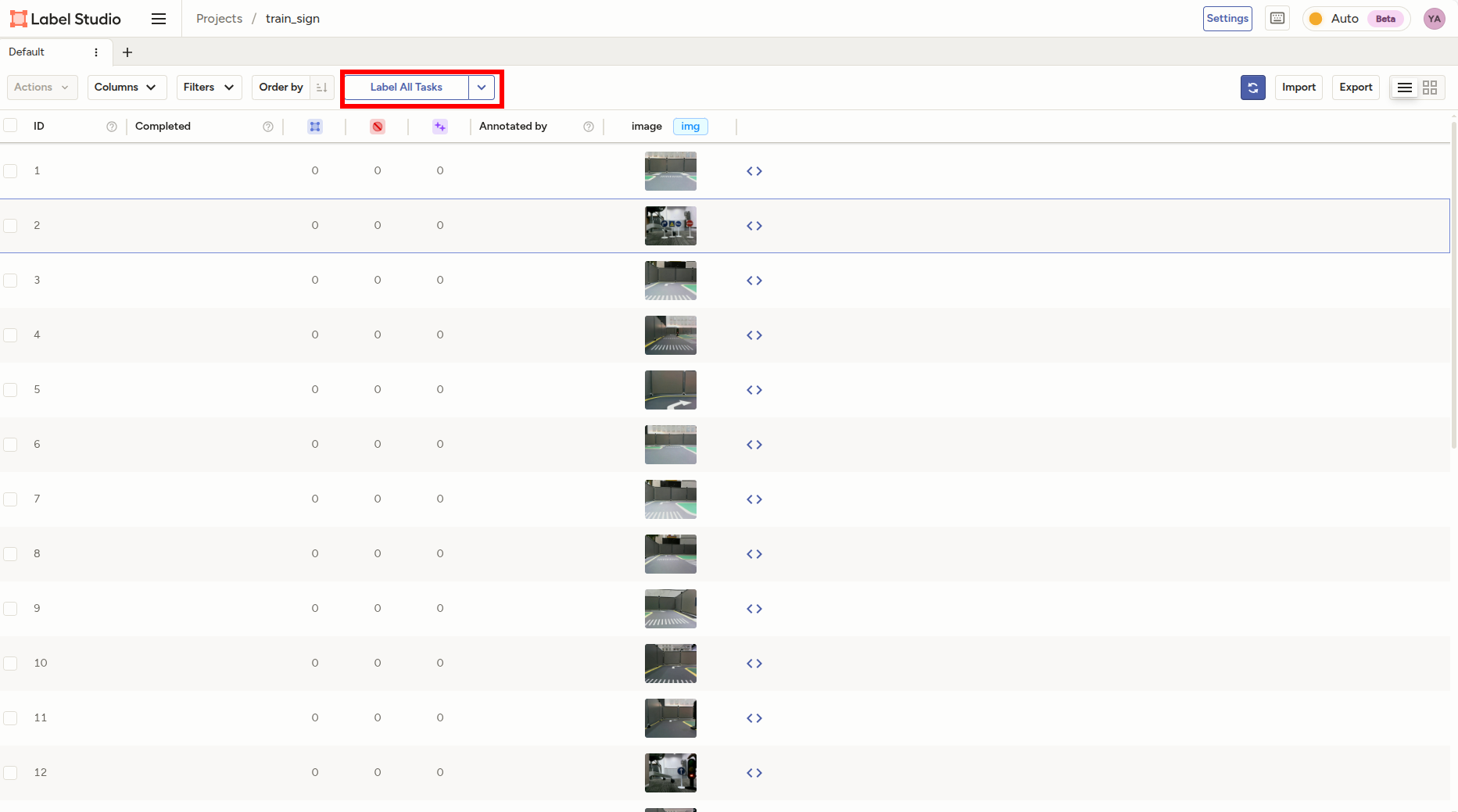The height and width of the screenshot is (812, 1458).
Task: Click the YA user avatar
Action: [x=1434, y=19]
